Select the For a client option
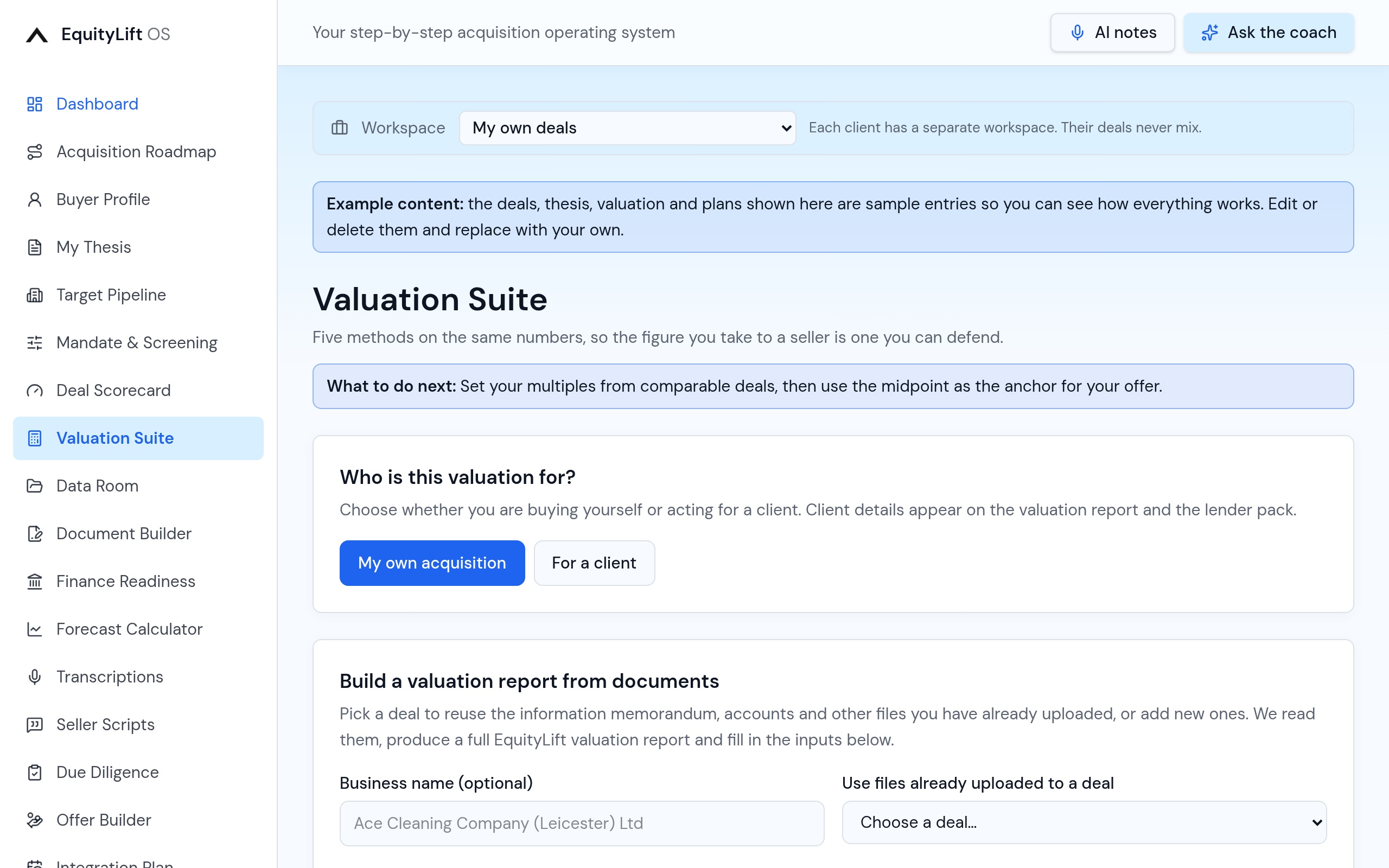Image resolution: width=1389 pixels, height=868 pixels. pyautogui.click(x=594, y=563)
